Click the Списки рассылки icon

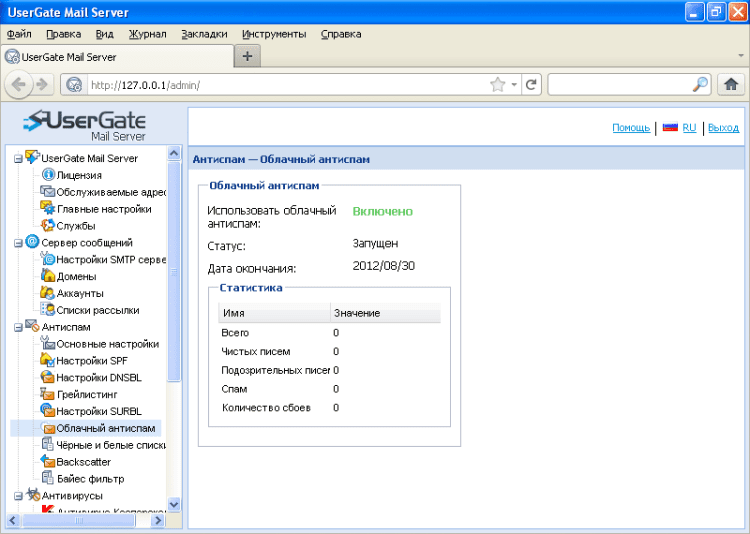pyautogui.click(x=47, y=309)
